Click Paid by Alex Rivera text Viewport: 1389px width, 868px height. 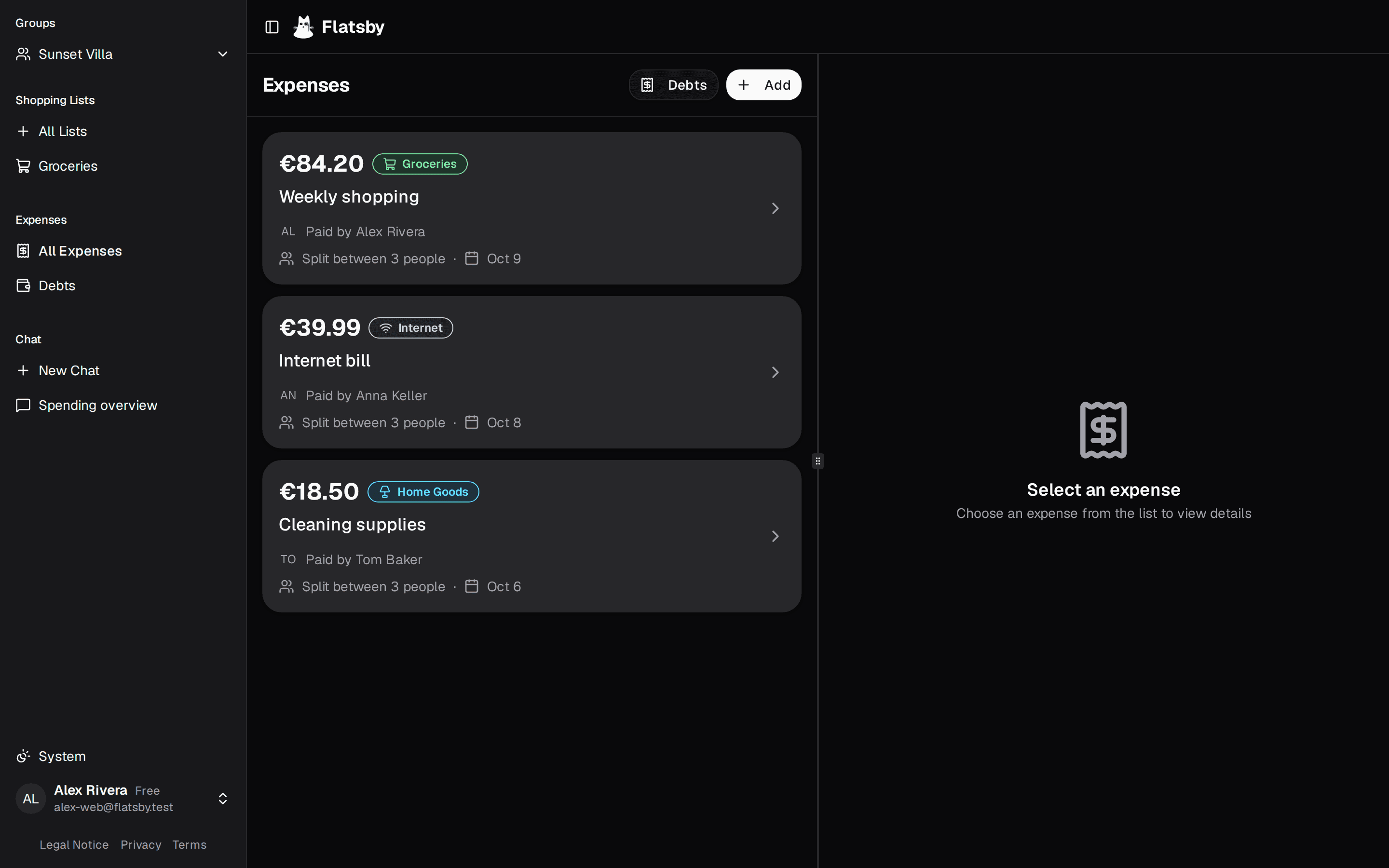(x=366, y=231)
